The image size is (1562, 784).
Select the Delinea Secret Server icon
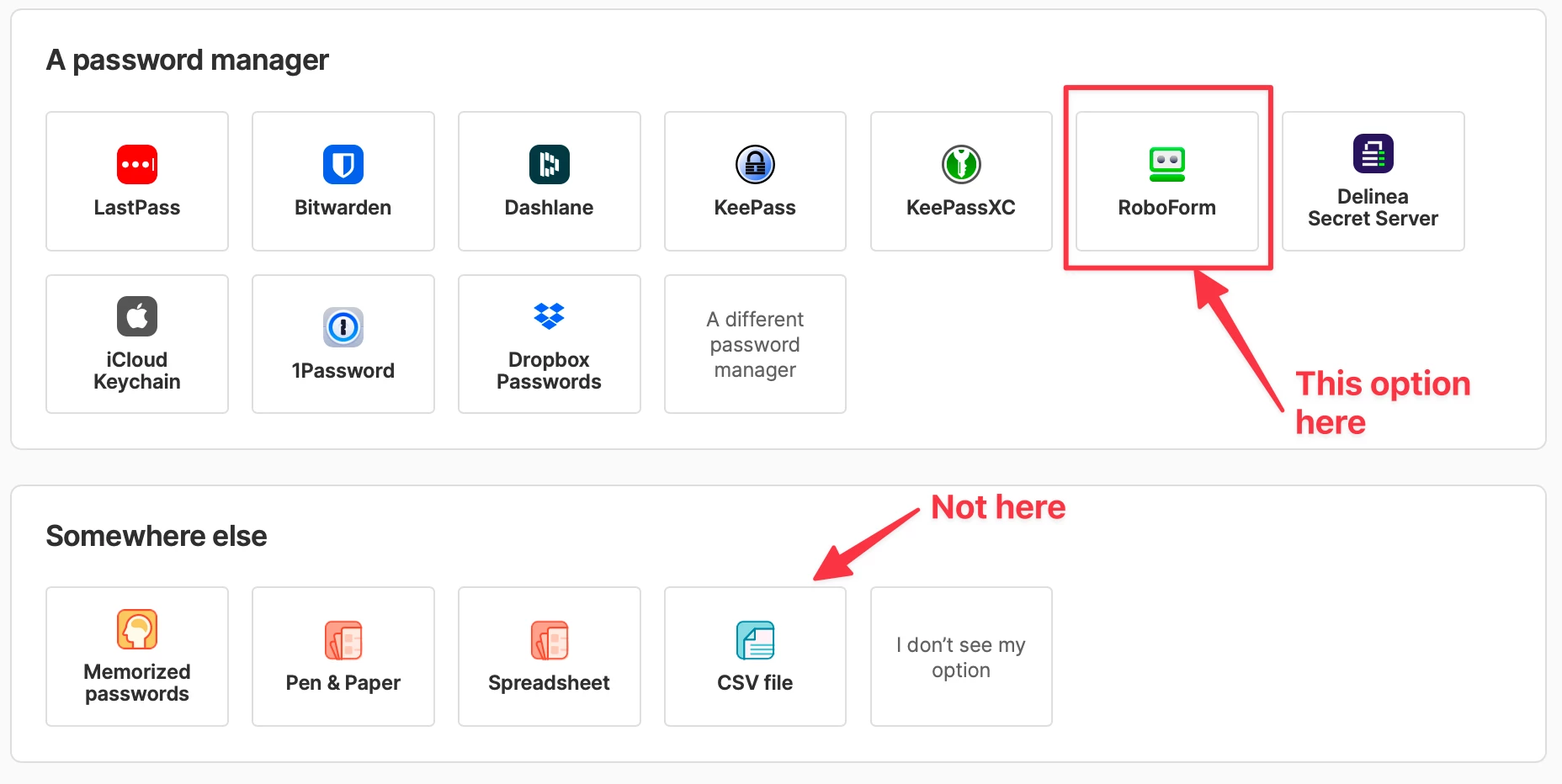tap(1373, 153)
